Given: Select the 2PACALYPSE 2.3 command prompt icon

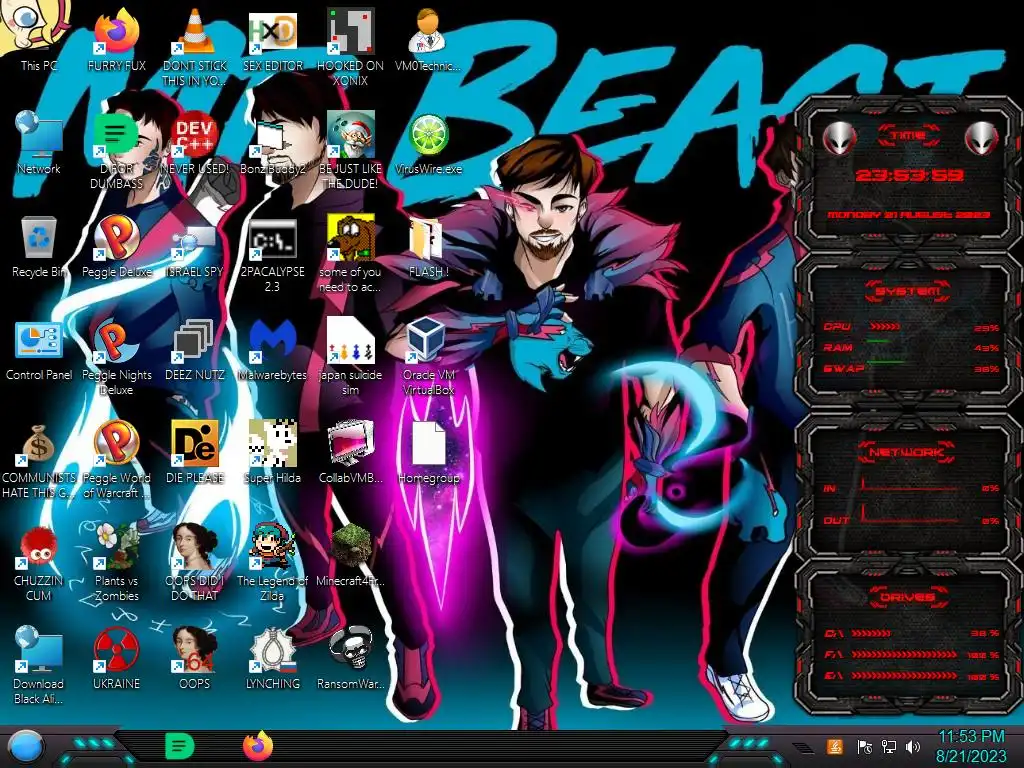Looking at the screenshot, I should click(x=272, y=253).
